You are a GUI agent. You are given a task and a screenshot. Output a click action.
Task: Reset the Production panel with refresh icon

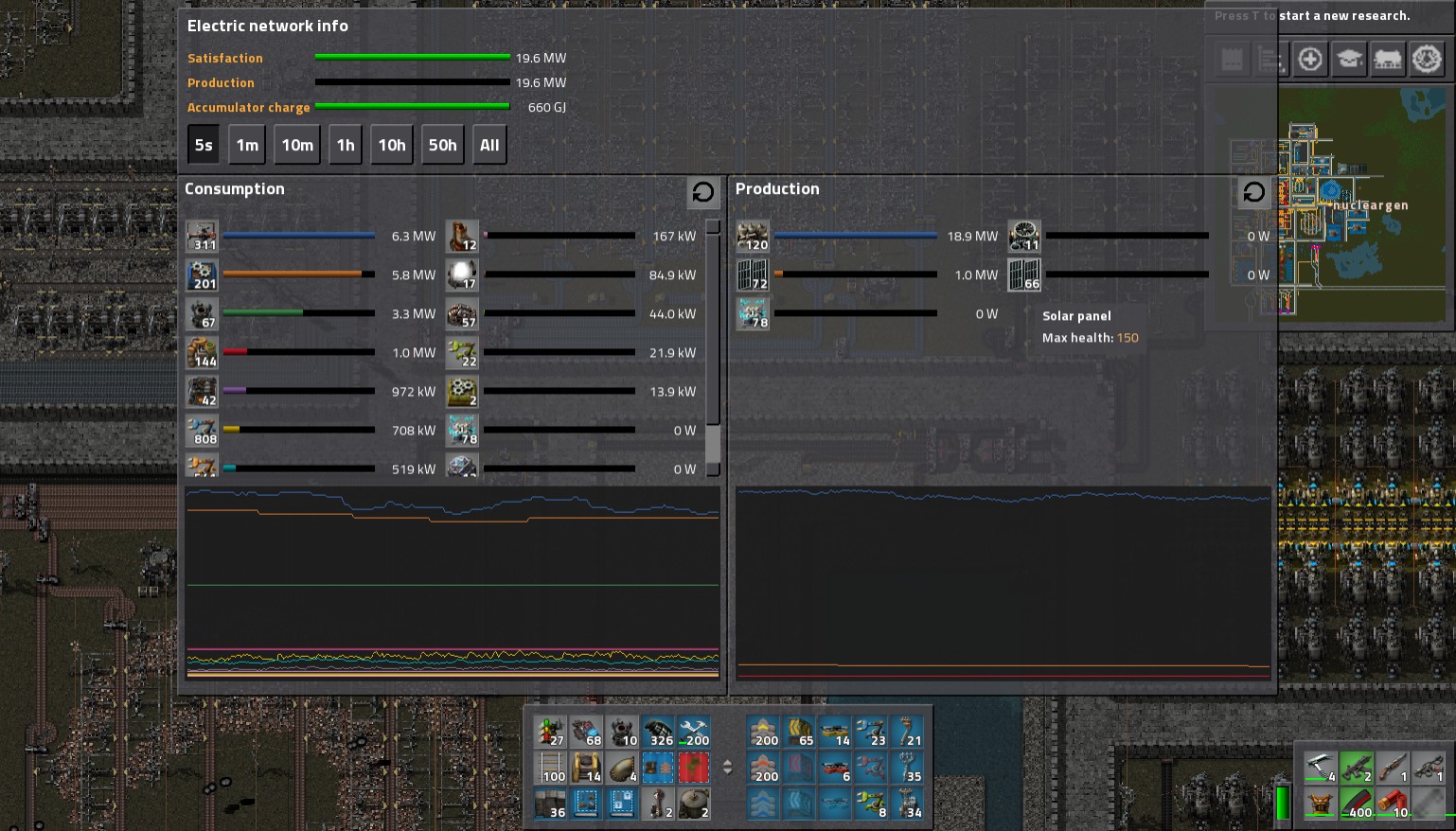point(1253,192)
